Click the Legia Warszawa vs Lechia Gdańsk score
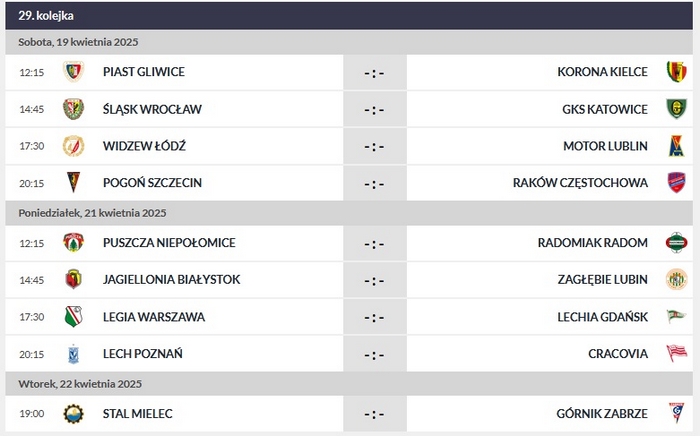Image resolution: width=700 pixels, height=436 pixels. coord(374,317)
